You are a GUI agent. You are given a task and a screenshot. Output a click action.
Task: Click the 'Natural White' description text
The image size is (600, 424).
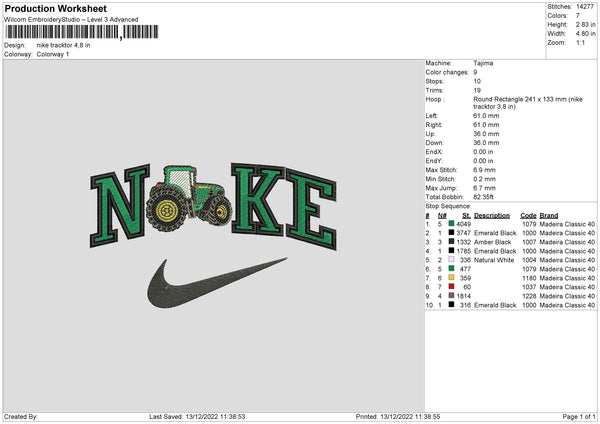coord(494,260)
